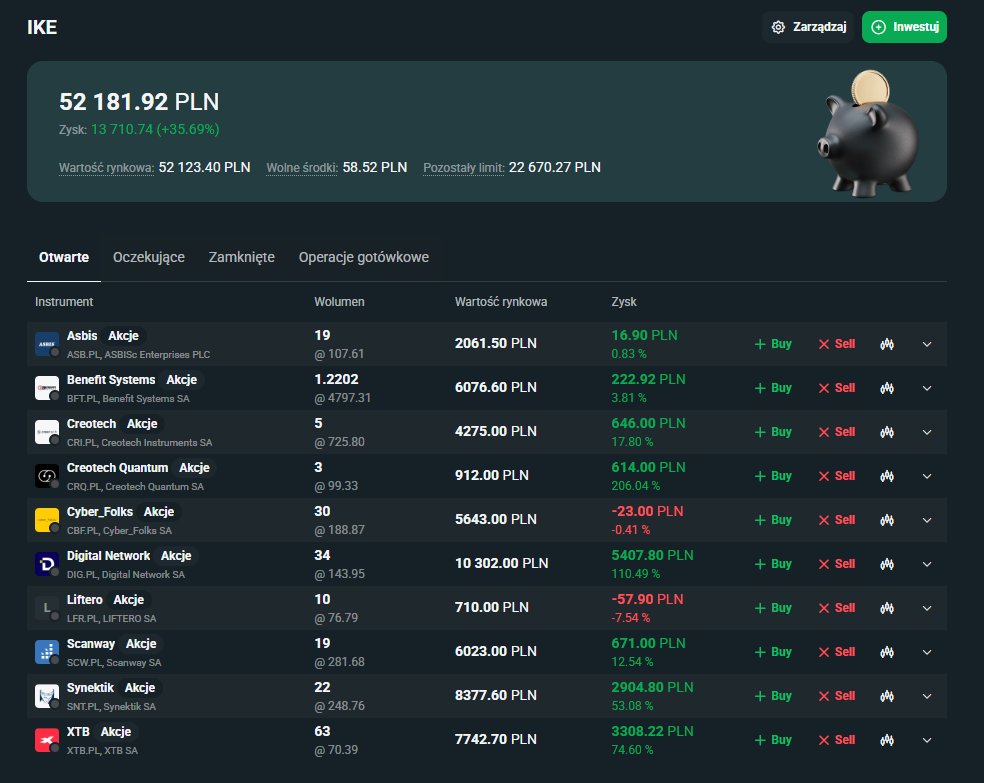This screenshot has width=984, height=783.
Task: Open chart icon for Creotech Quantum row
Action: pos(887,476)
